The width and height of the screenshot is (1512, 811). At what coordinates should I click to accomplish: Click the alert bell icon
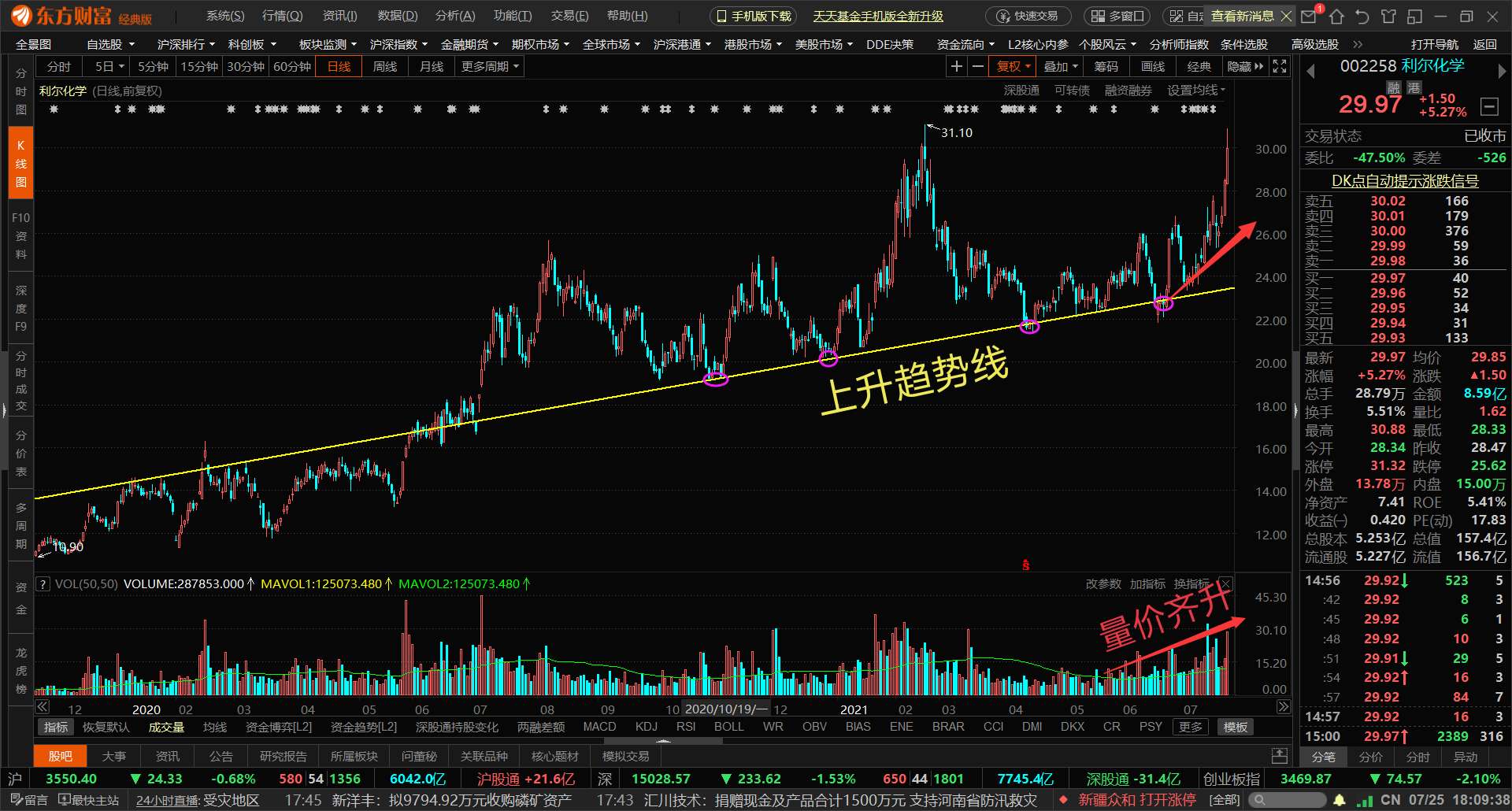1340,800
